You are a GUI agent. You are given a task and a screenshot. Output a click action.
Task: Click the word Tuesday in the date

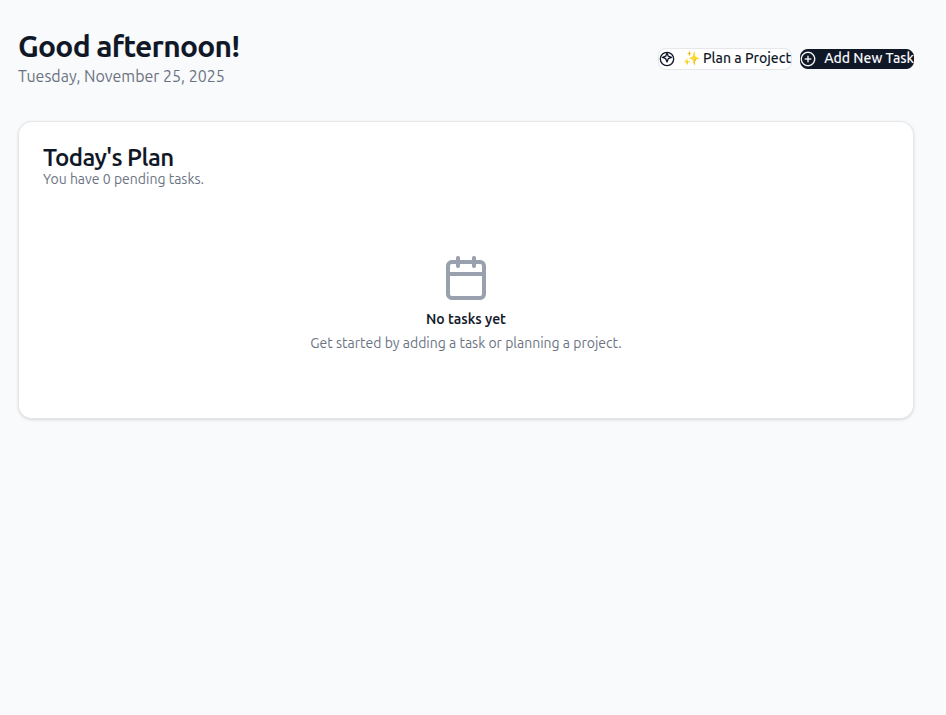click(48, 76)
